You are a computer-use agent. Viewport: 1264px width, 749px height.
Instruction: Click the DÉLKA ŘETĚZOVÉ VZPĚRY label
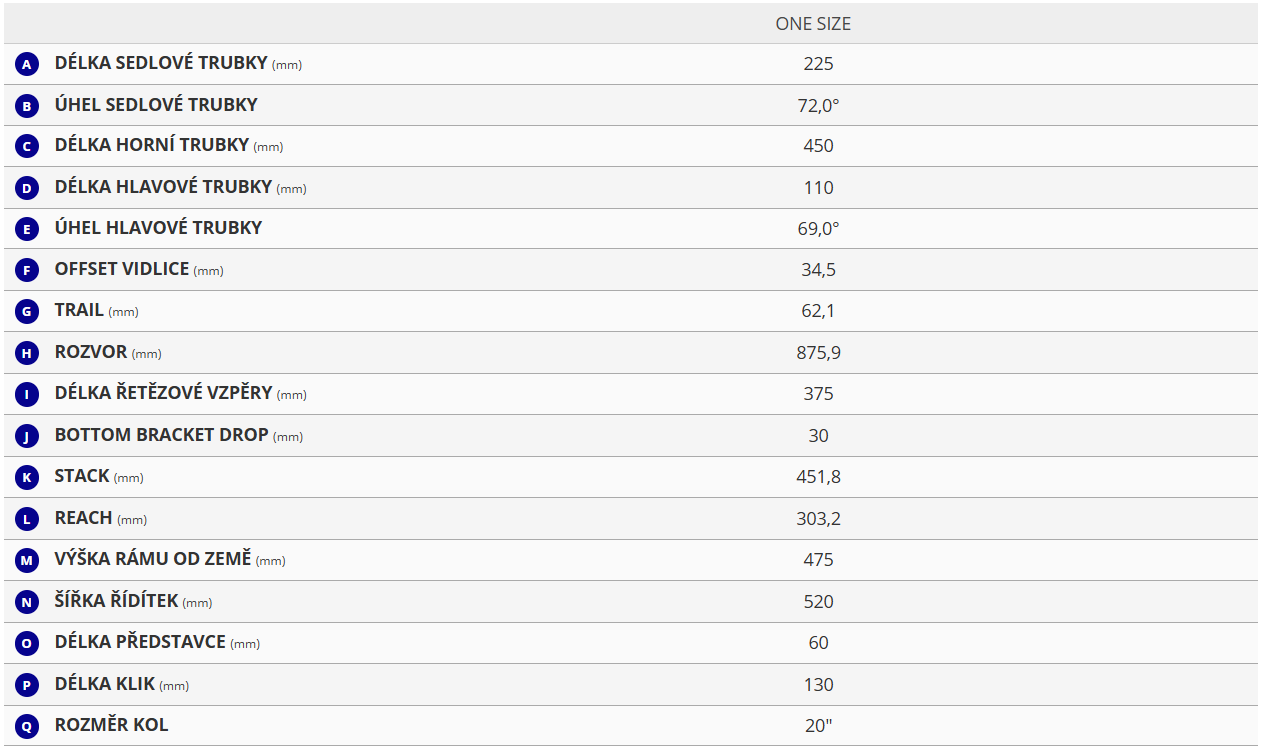(x=163, y=393)
